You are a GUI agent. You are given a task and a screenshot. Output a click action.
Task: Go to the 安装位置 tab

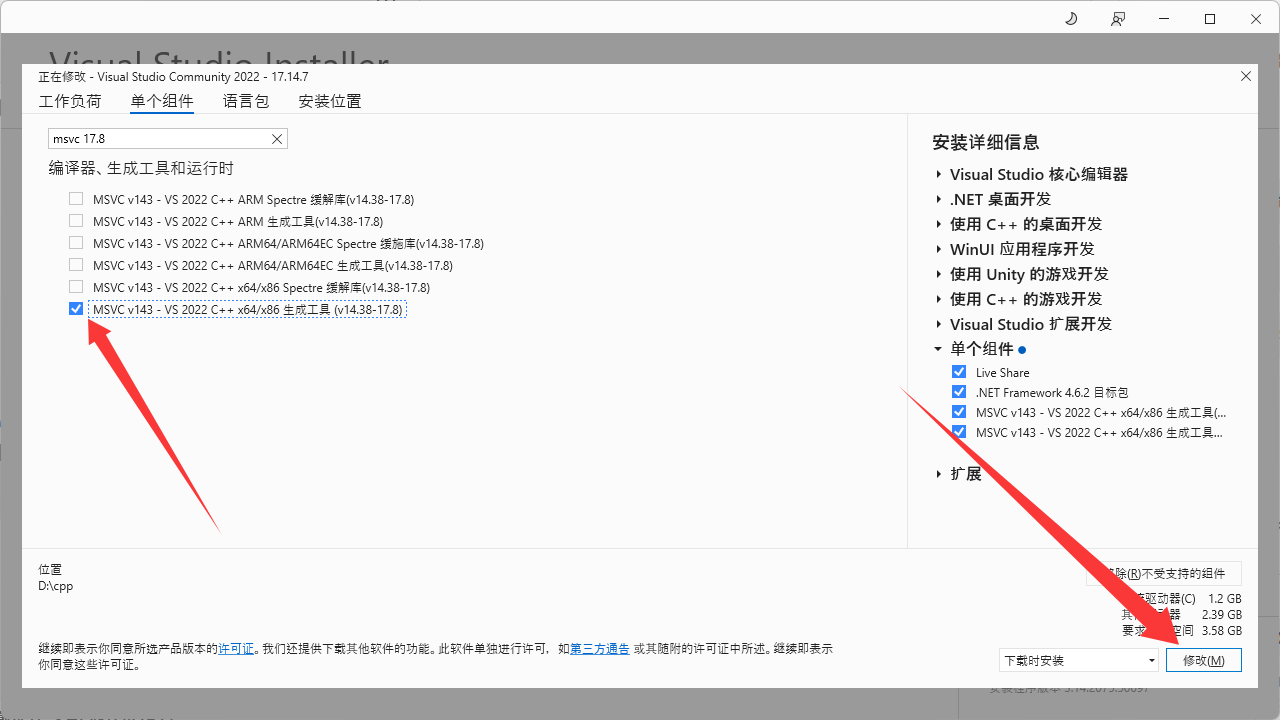coord(330,101)
